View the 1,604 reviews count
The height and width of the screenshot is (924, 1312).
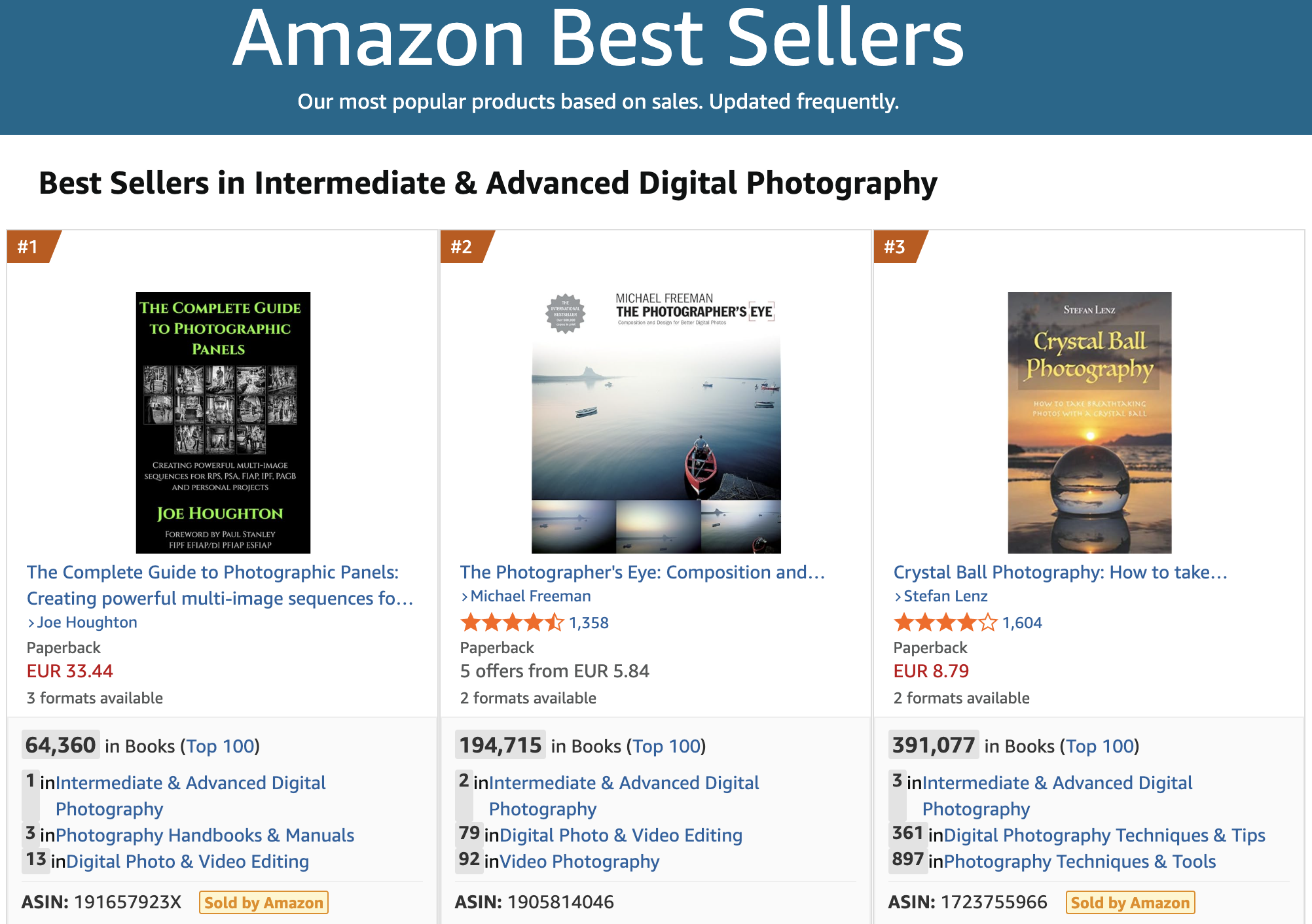pyautogui.click(x=1022, y=623)
